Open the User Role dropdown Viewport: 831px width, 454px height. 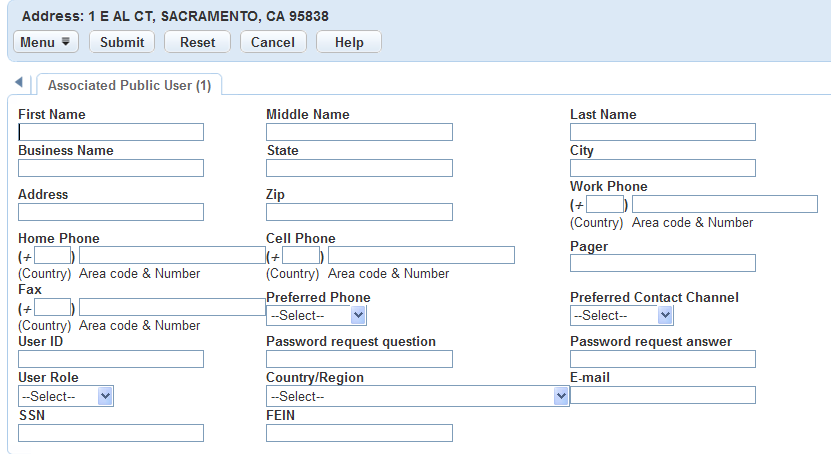click(66, 396)
